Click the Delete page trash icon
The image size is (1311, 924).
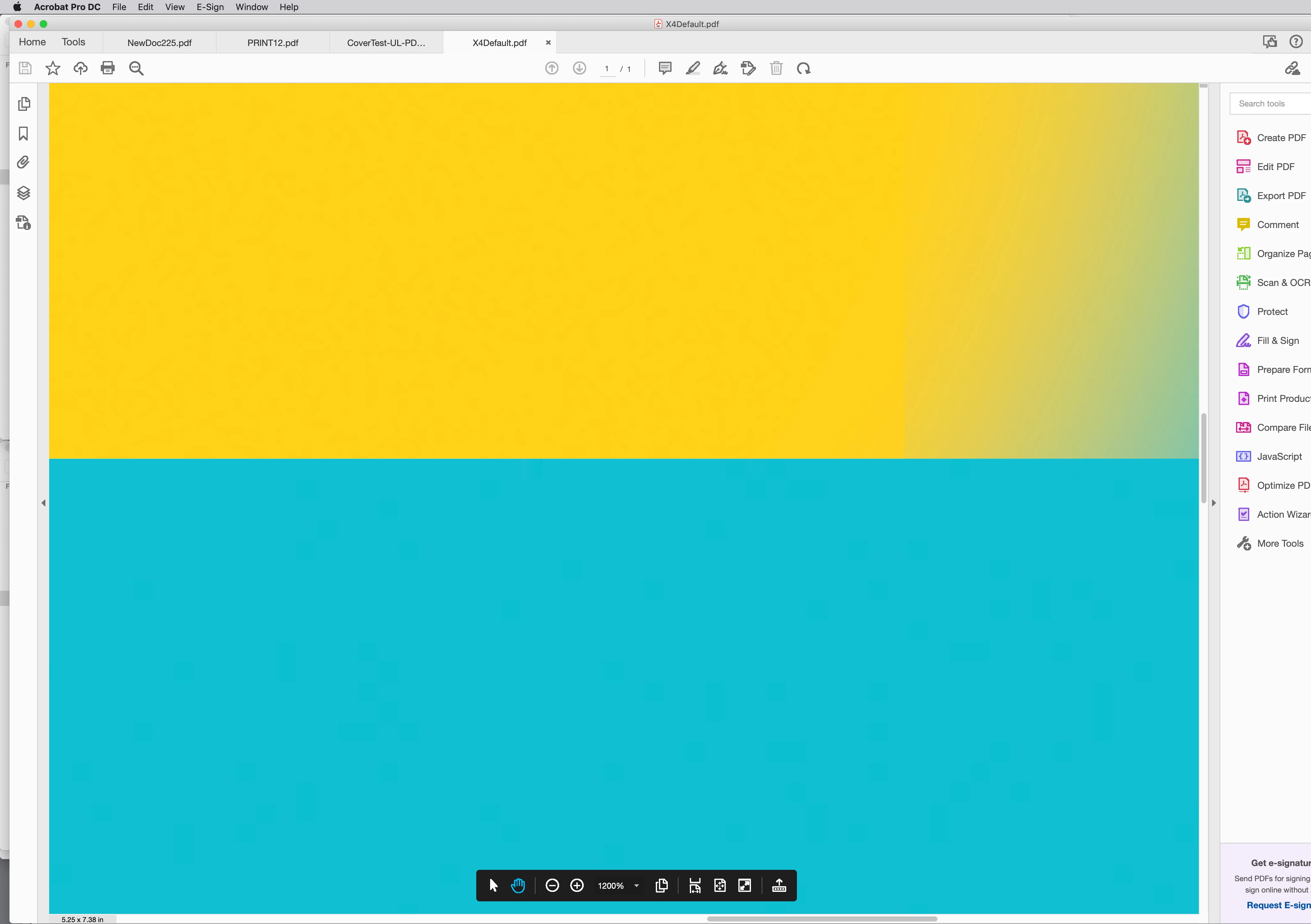(x=776, y=68)
